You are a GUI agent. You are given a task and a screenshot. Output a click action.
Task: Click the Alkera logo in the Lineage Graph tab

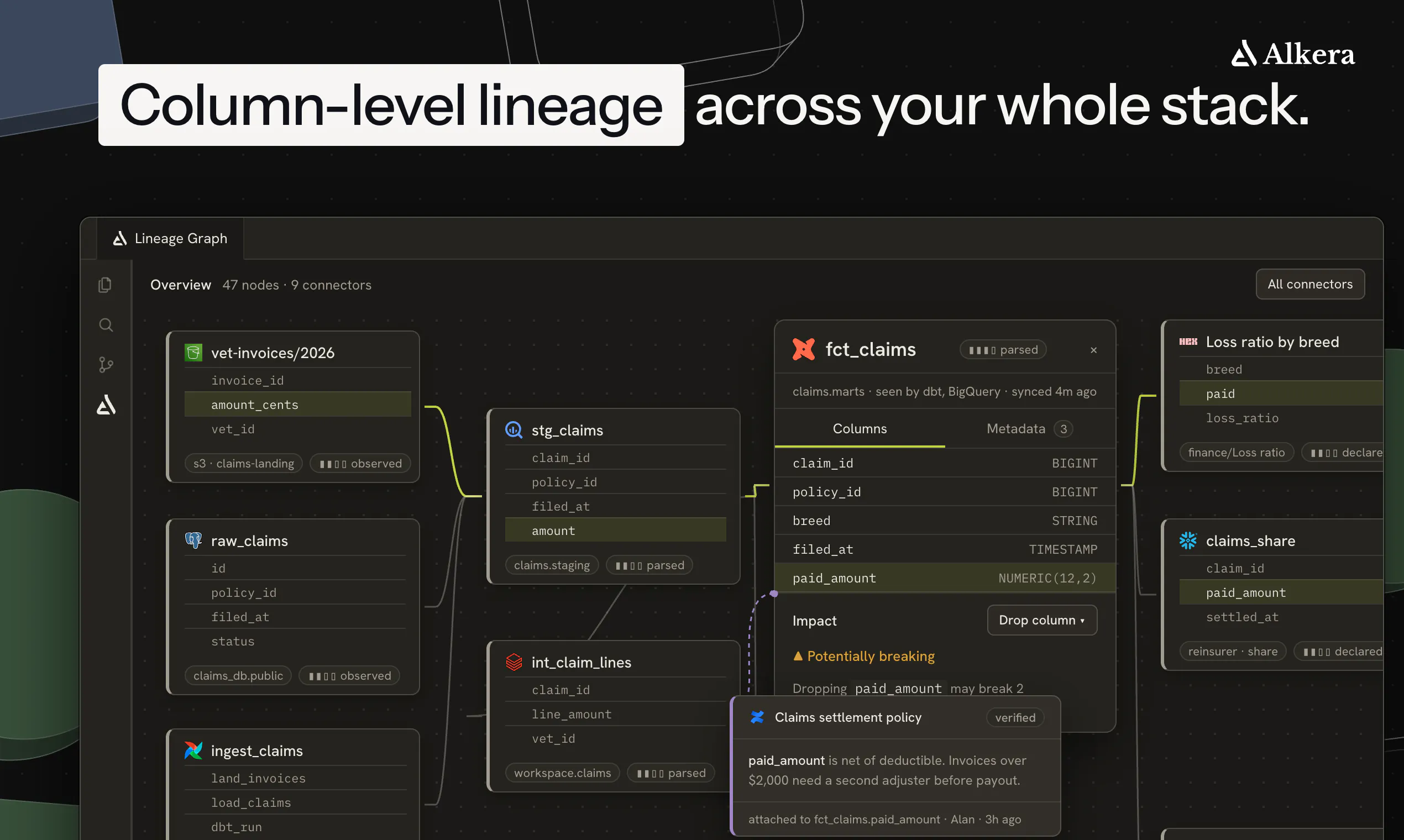click(120, 238)
